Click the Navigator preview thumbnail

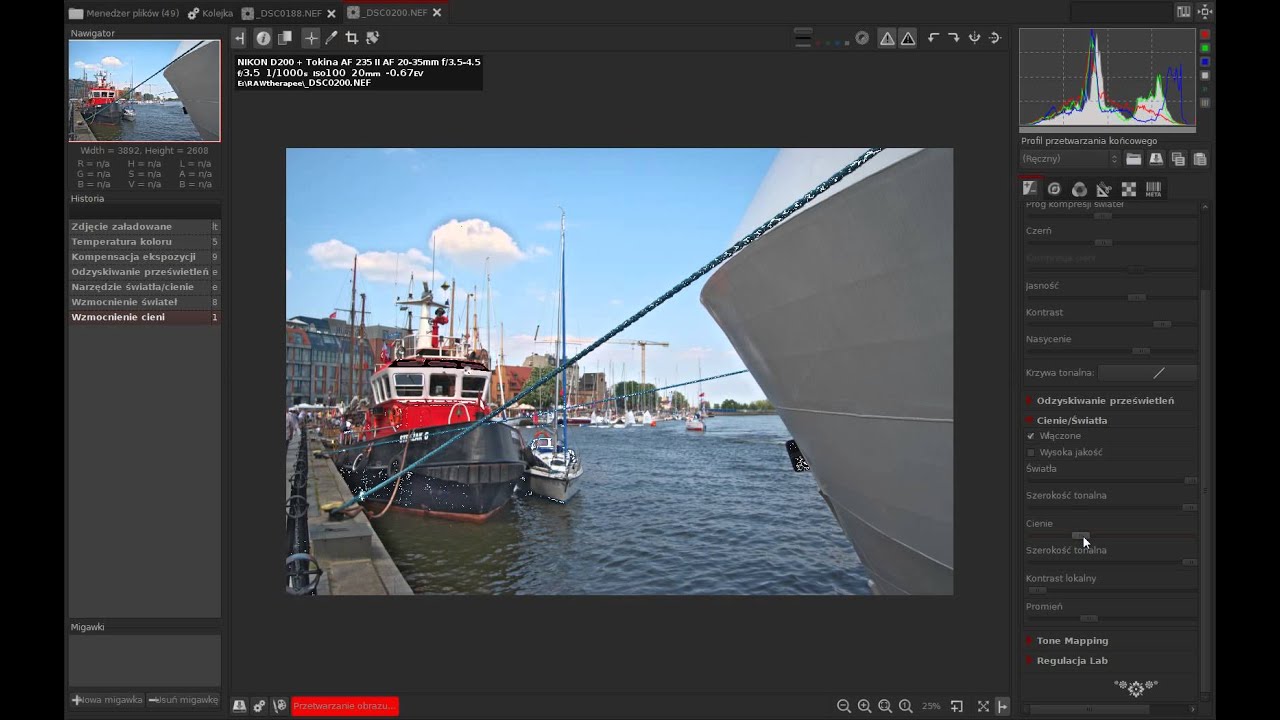tap(144, 90)
